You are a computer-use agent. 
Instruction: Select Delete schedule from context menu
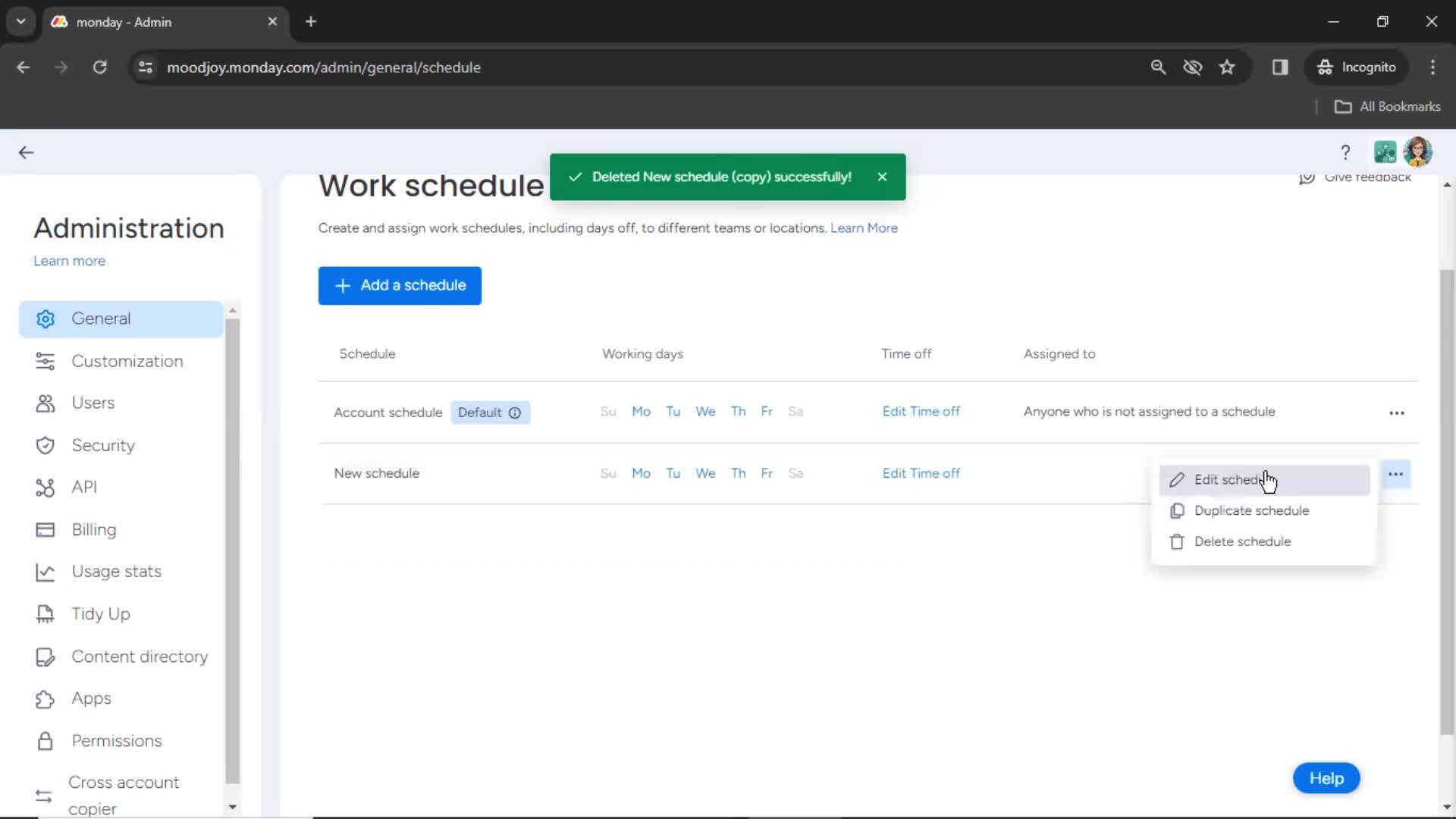click(1243, 541)
